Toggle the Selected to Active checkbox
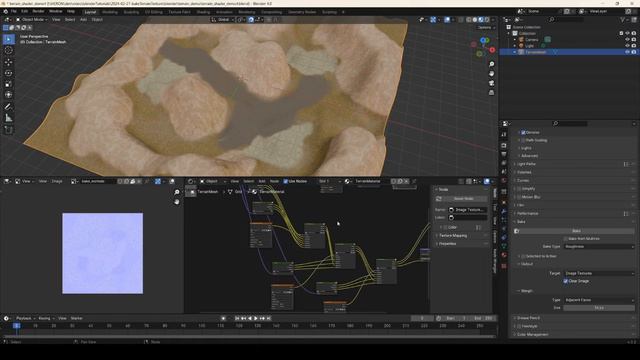This screenshot has height=360, width=640. click(523, 256)
